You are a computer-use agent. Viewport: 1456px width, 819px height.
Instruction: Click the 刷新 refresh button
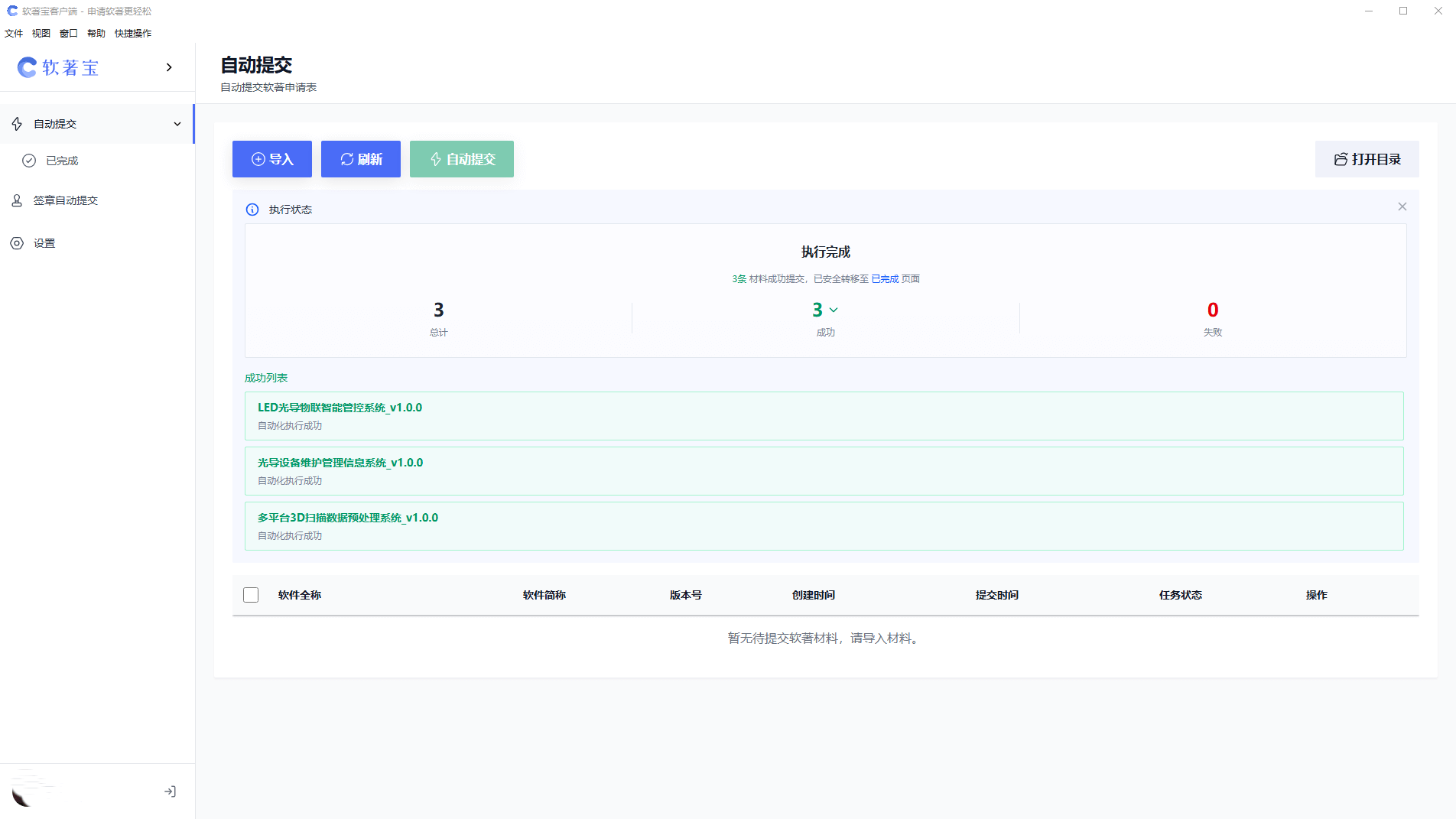pyautogui.click(x=361, y=159)
